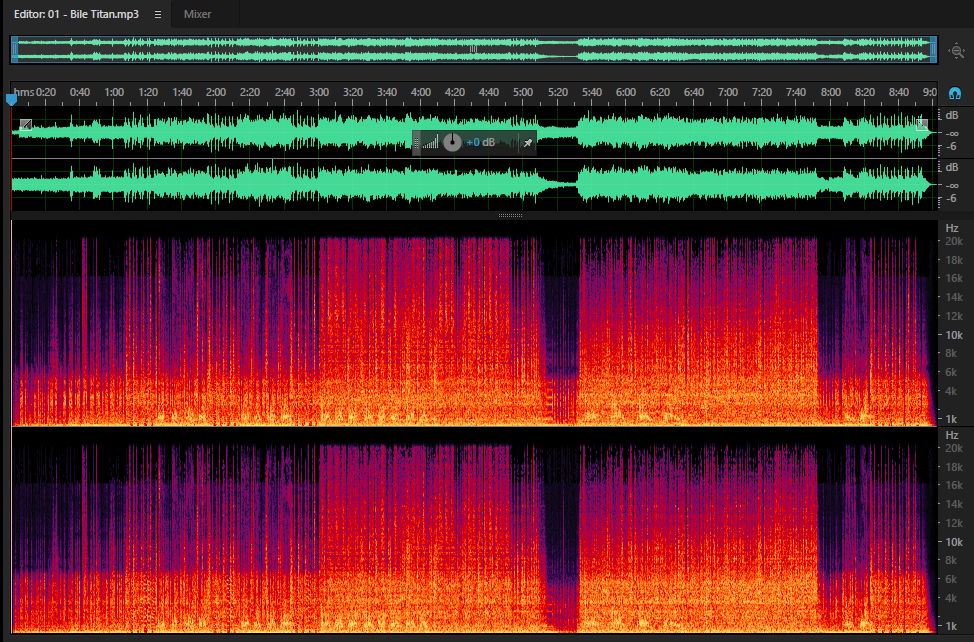This screenshot has width=974, height=642.
Task: Select the Editor: 01 - Bile Titan.mp3 tab
Action: (x=76, y=14)
